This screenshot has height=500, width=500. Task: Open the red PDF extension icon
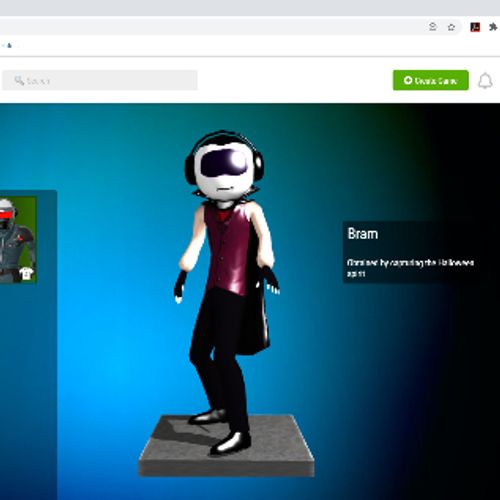475,27
